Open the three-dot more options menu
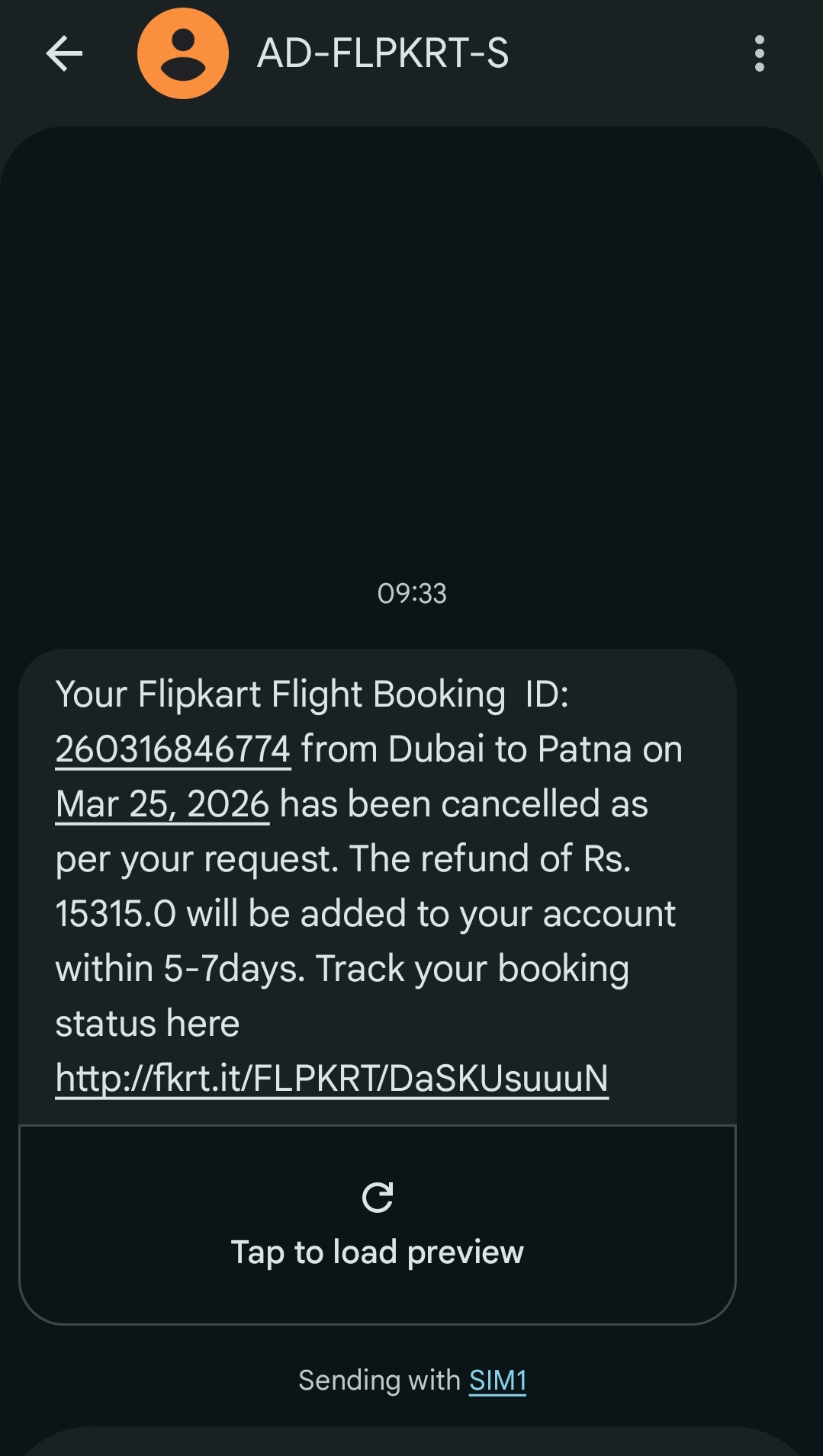Image resolution: width=823 pixels, height=1456 pixels. tap(759, 53)
